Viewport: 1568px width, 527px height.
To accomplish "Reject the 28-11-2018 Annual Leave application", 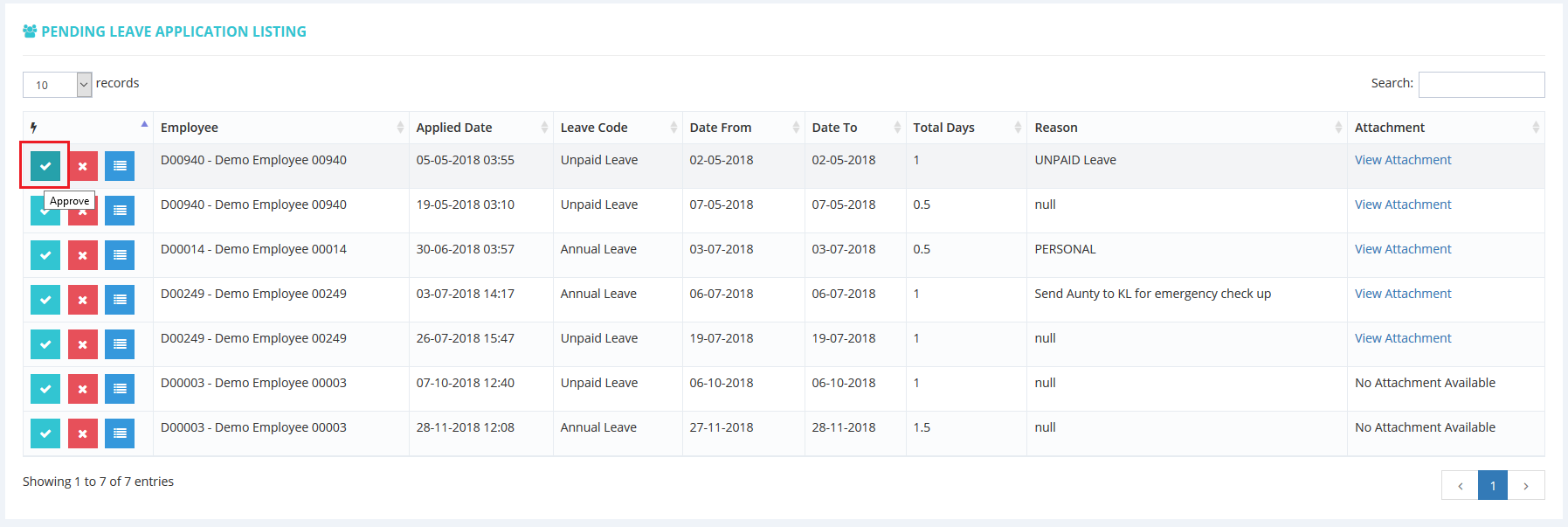I will 83,433.
